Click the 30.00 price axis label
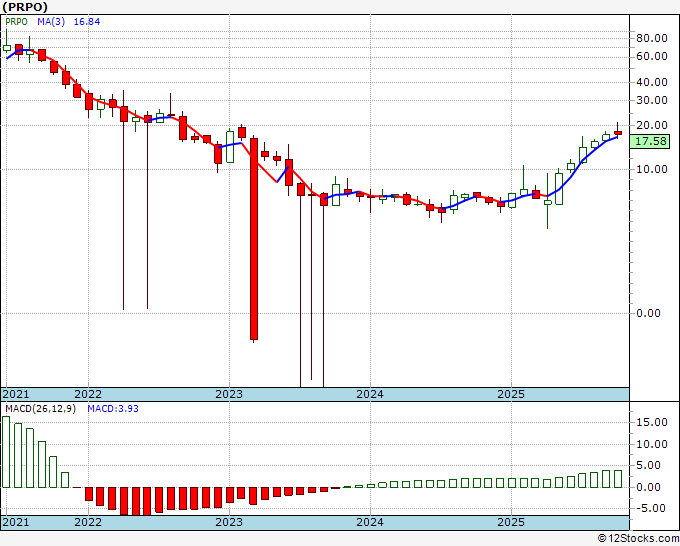680x546 pixels. pos(651,100)
